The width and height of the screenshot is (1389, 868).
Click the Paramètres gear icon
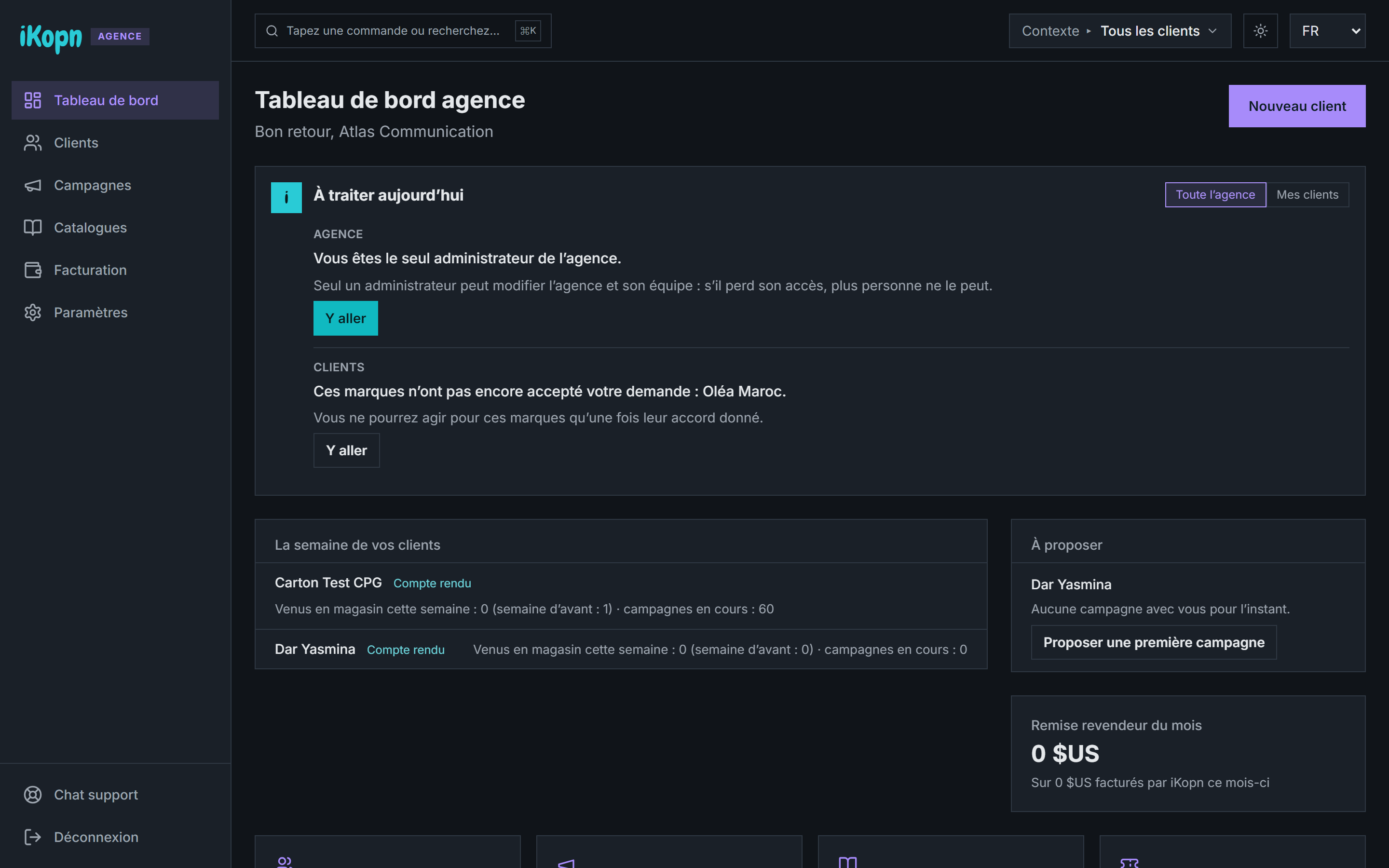pos(33,313)
